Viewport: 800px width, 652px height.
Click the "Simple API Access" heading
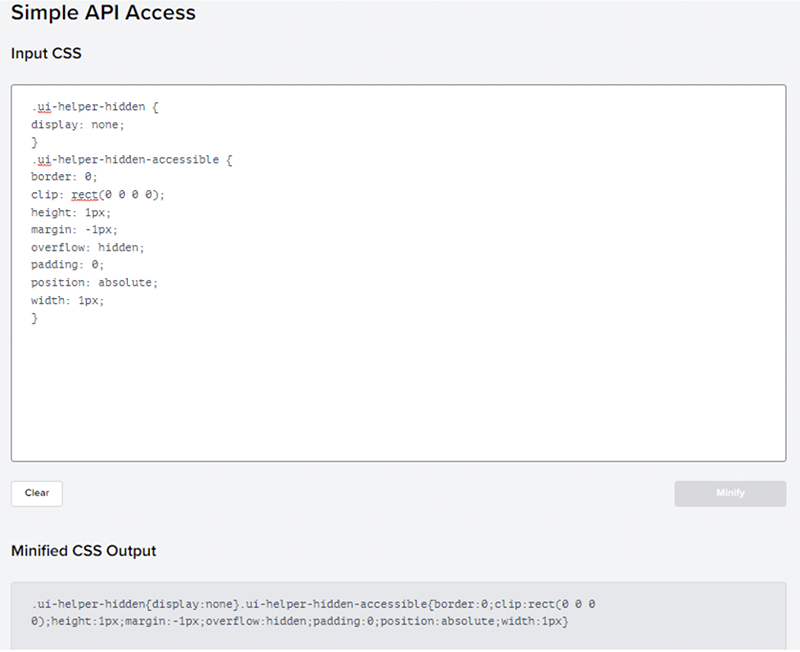pos(103,13)
